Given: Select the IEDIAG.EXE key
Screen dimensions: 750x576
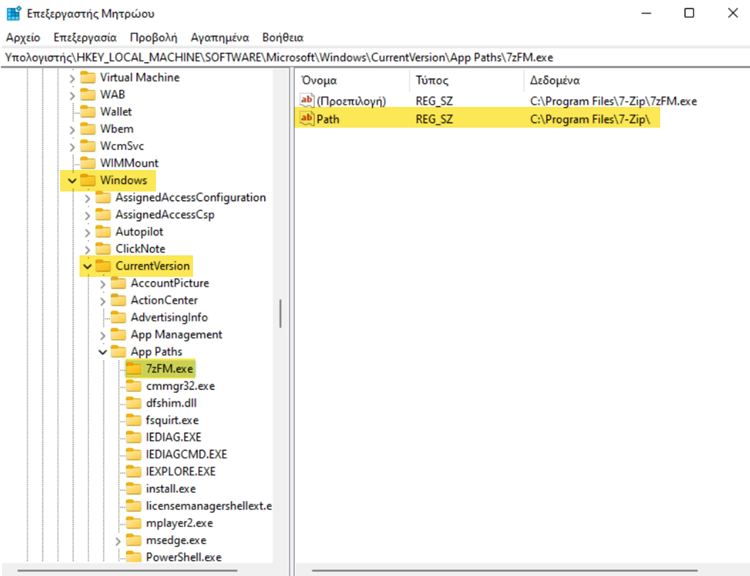Looking at the screenshot, I should tap(173, 437).
